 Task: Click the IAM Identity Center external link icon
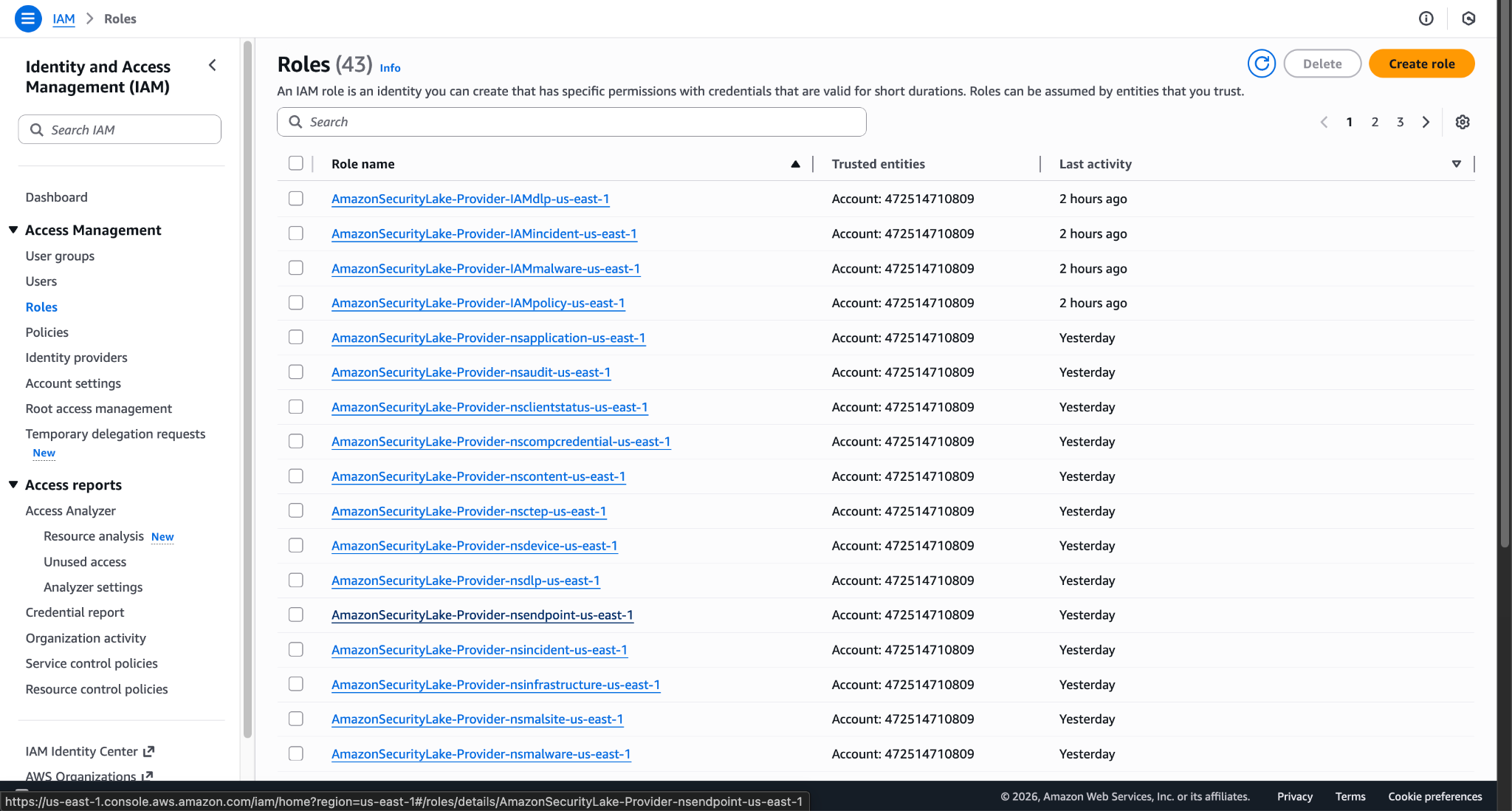(148, 751)
